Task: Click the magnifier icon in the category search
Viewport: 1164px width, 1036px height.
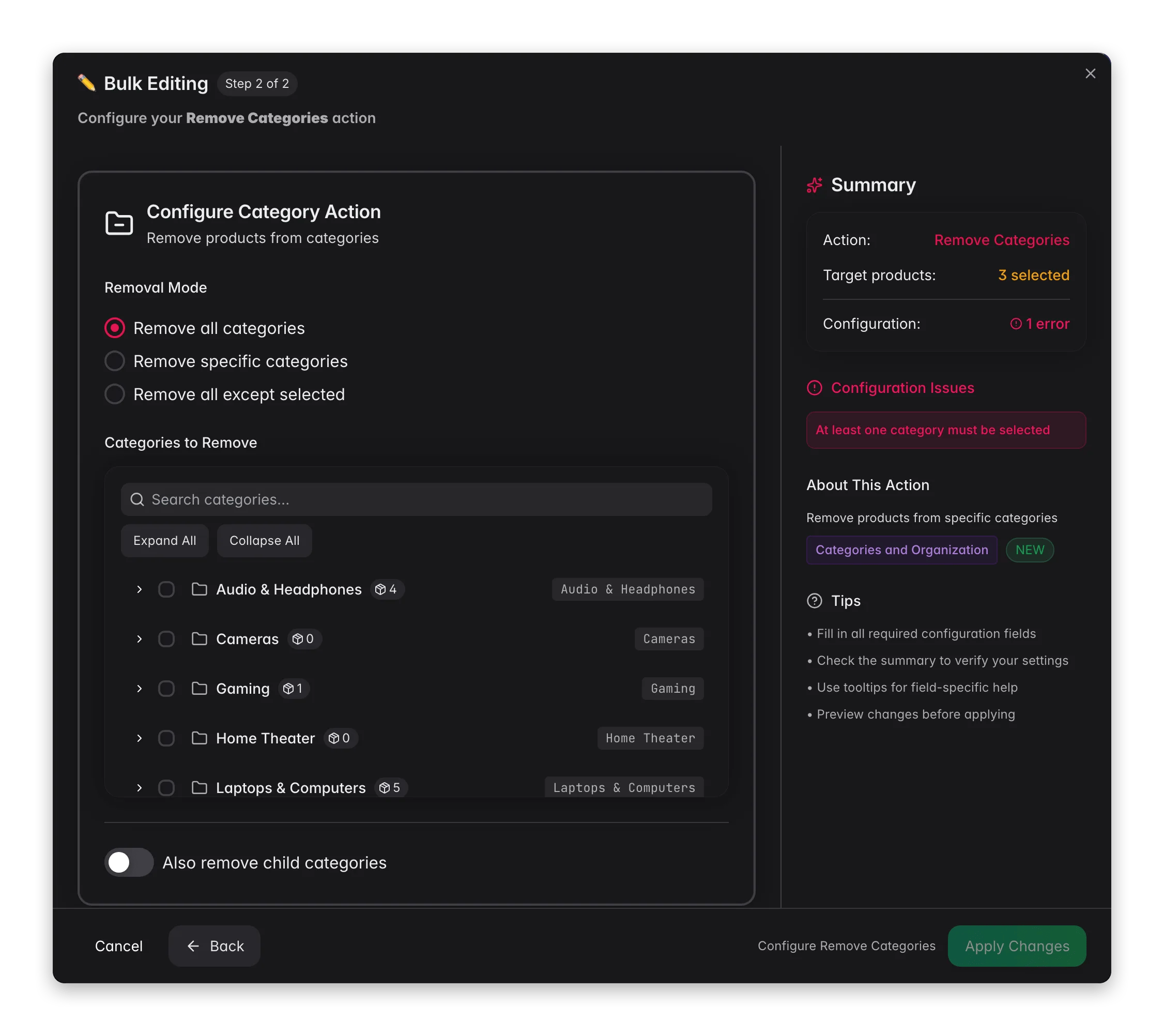Action: tap(137, 499)
